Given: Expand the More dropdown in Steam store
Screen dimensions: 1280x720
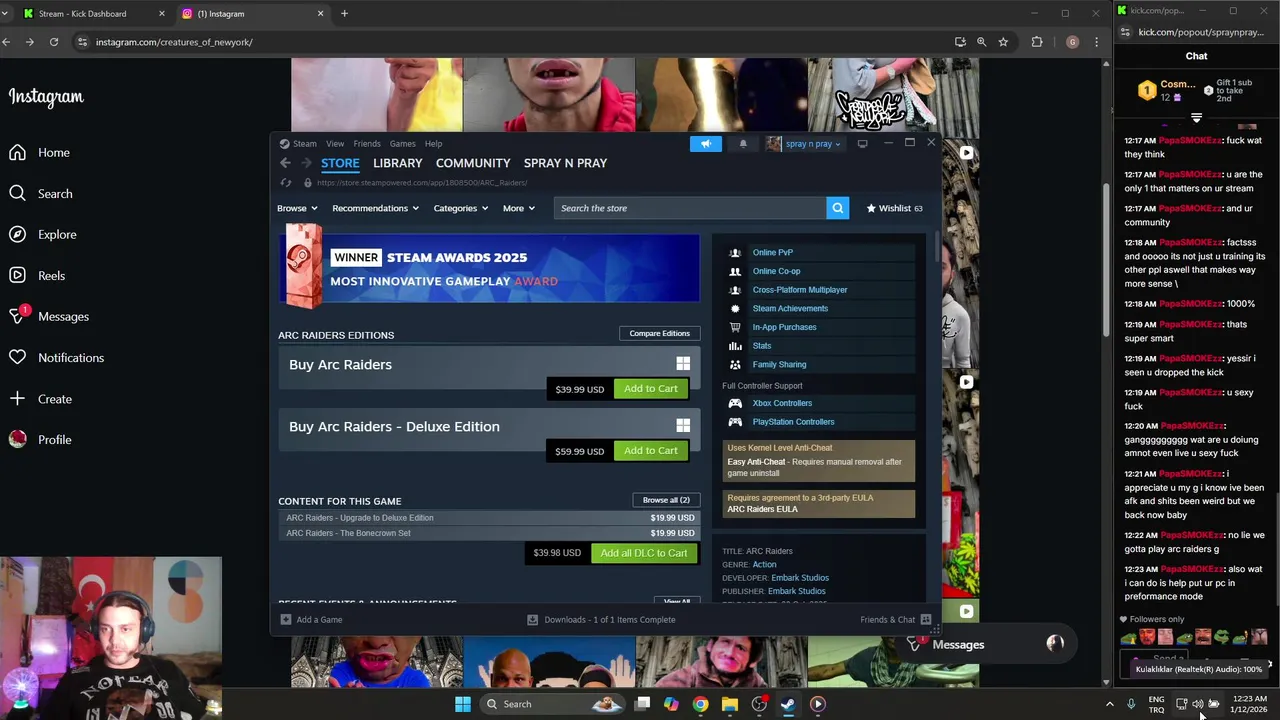Looking at the screenshot, I should pyautogui.click(x=518, y=208).
